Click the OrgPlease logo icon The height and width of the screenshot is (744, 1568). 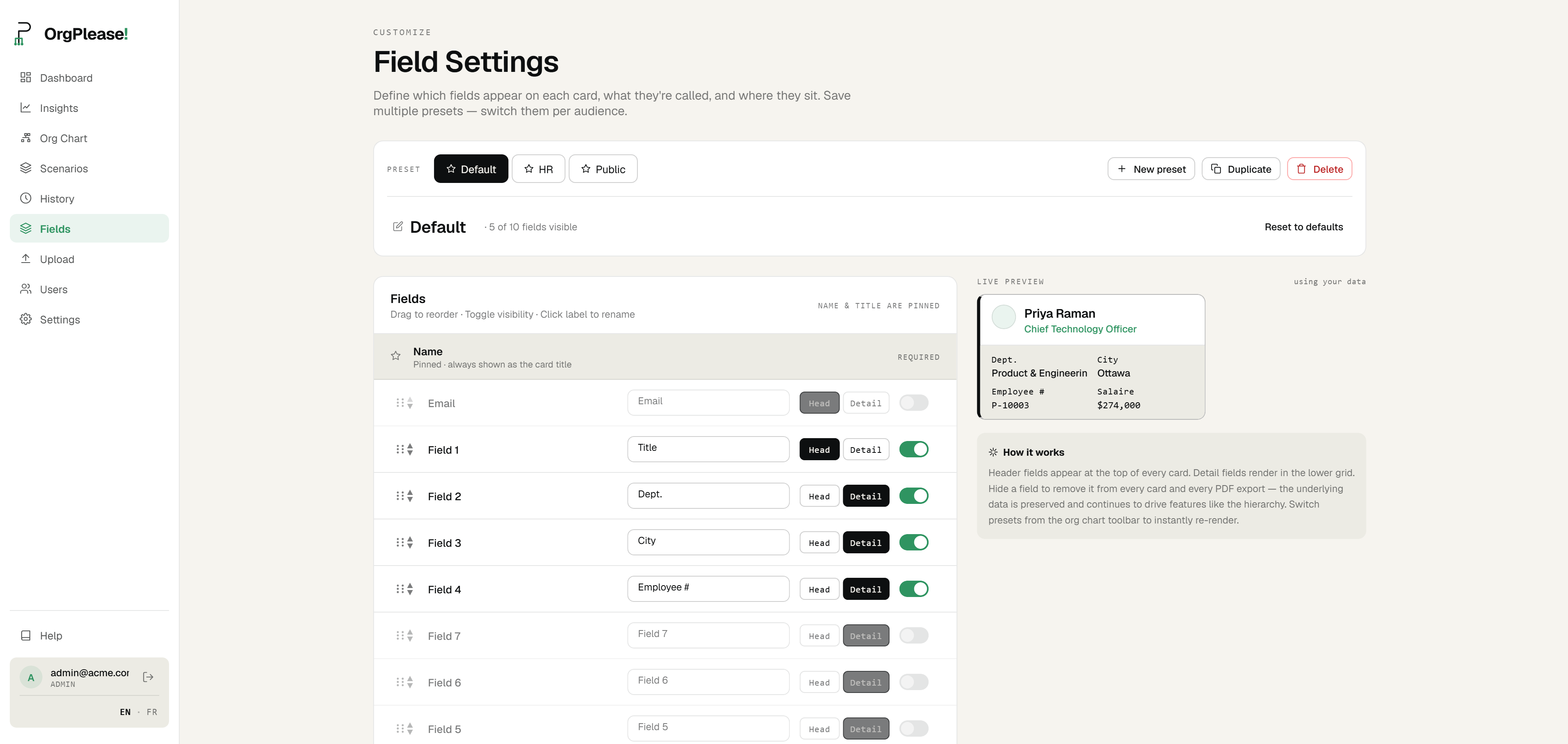(x=22, y=33)
